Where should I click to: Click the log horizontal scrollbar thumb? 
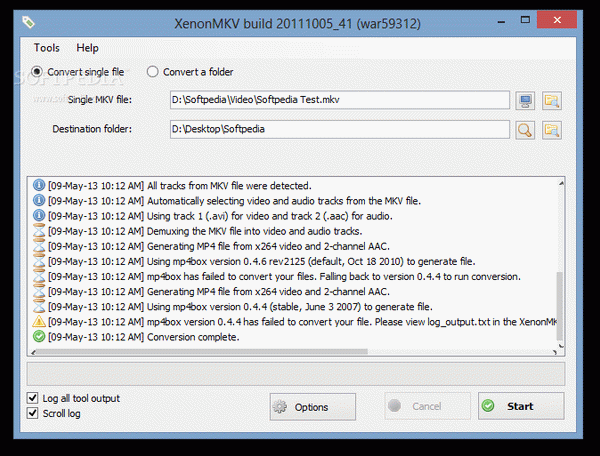point(203,352)
